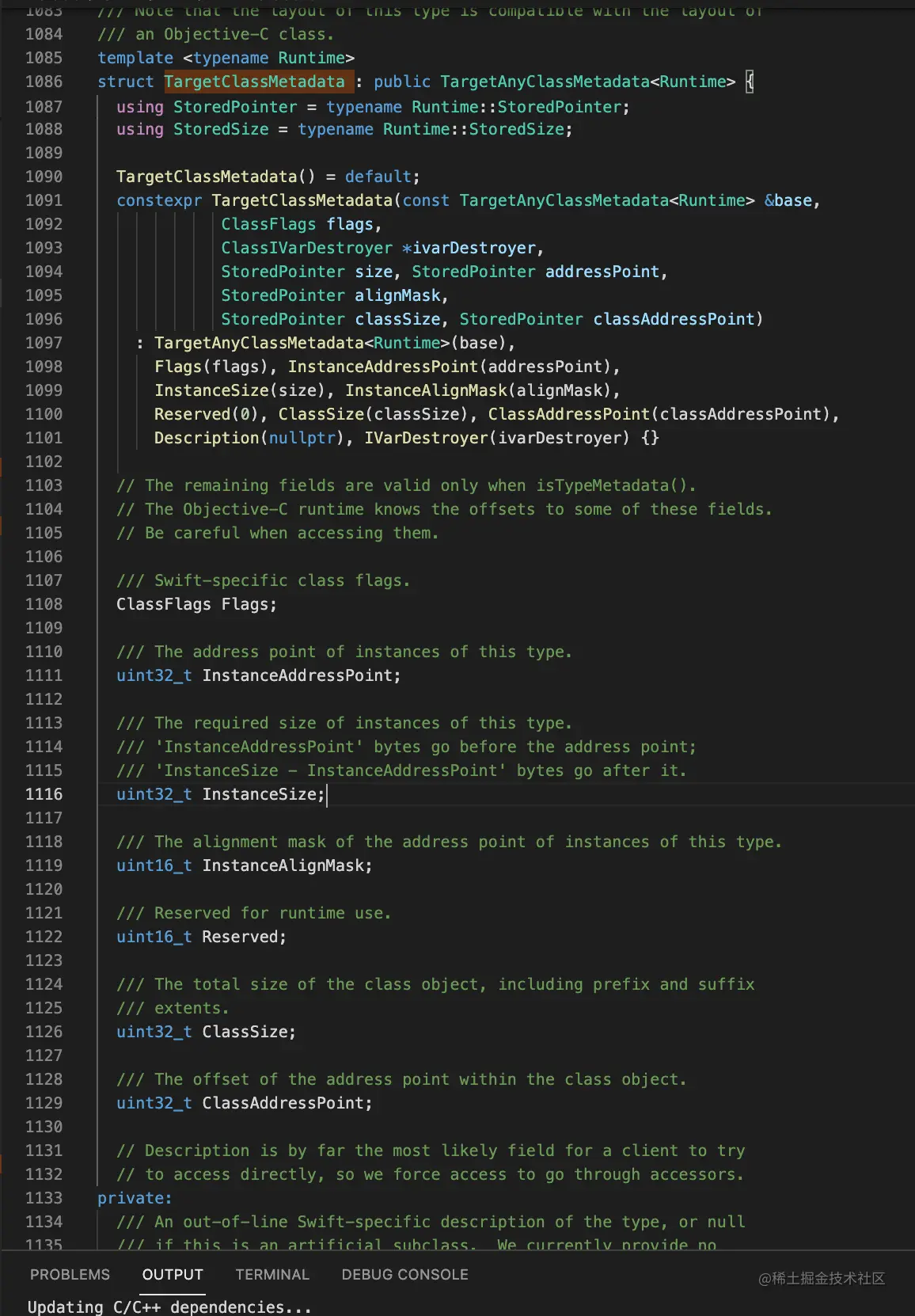The image size is (915, 1316).
Task: Click 'InstanceSize(size)' initializer
Action: click(x=240, y=390)
